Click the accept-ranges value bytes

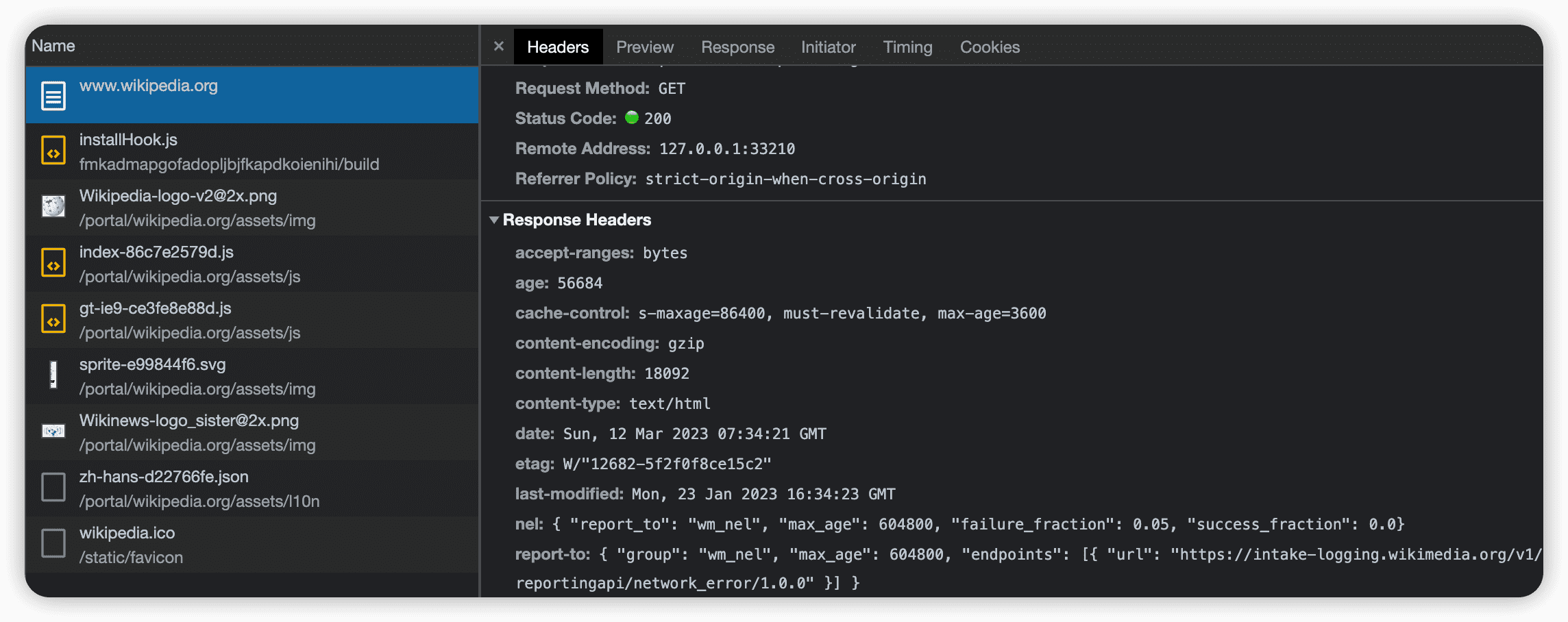point(665,253)
